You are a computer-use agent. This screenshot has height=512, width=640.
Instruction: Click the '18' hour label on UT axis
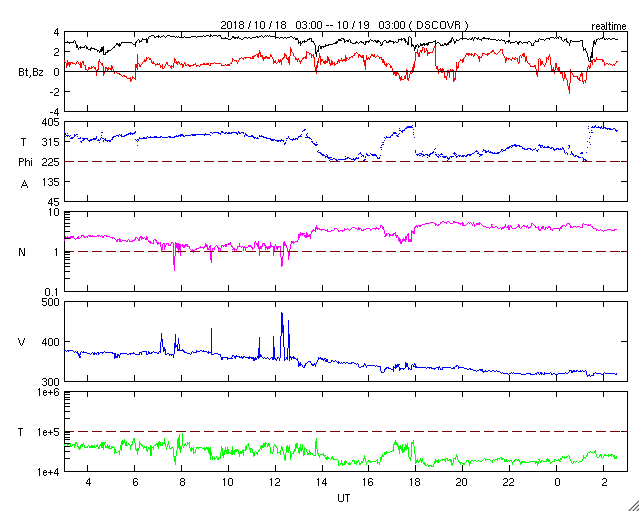click(416, 483)
